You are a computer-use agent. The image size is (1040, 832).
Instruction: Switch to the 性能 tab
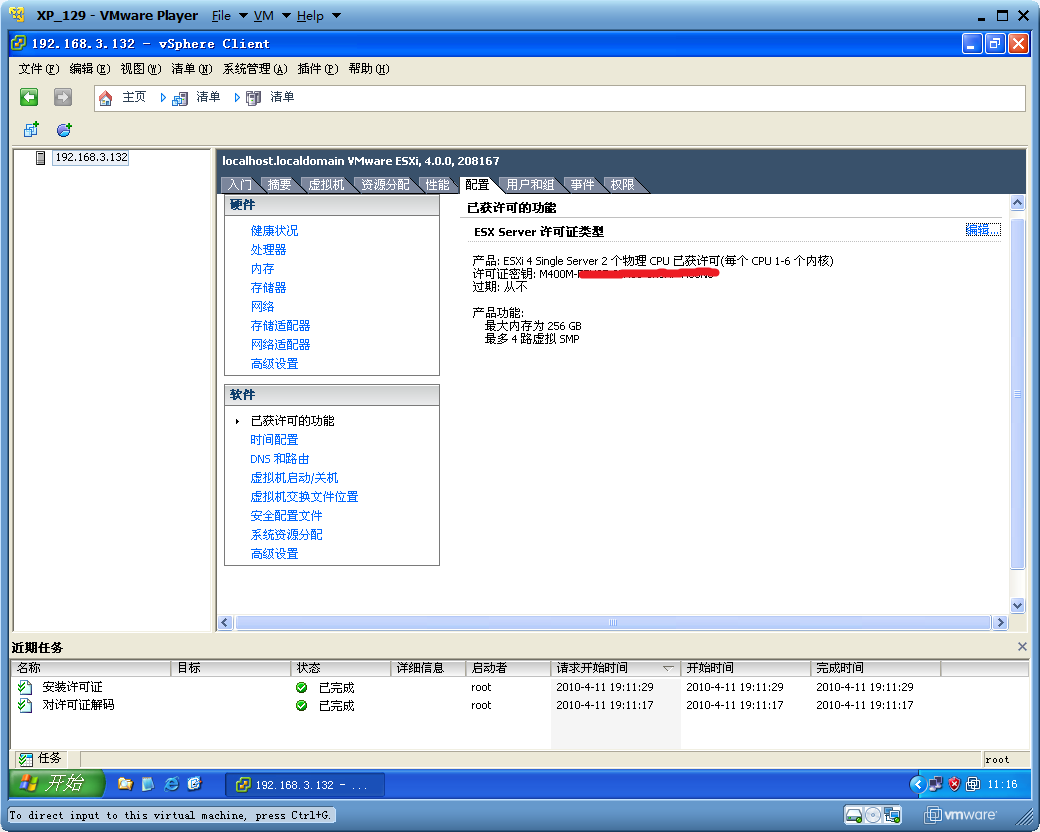(437, 185)
